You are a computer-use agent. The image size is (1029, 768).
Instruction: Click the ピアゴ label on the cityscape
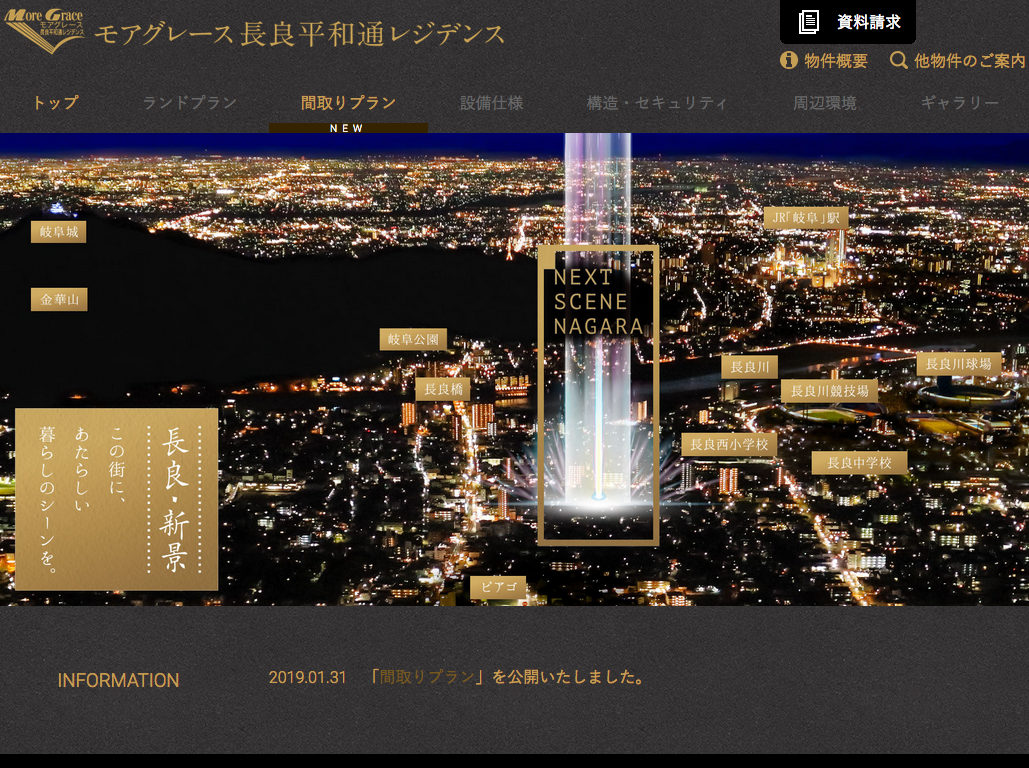pyautogui.click(x=498, y=587)
